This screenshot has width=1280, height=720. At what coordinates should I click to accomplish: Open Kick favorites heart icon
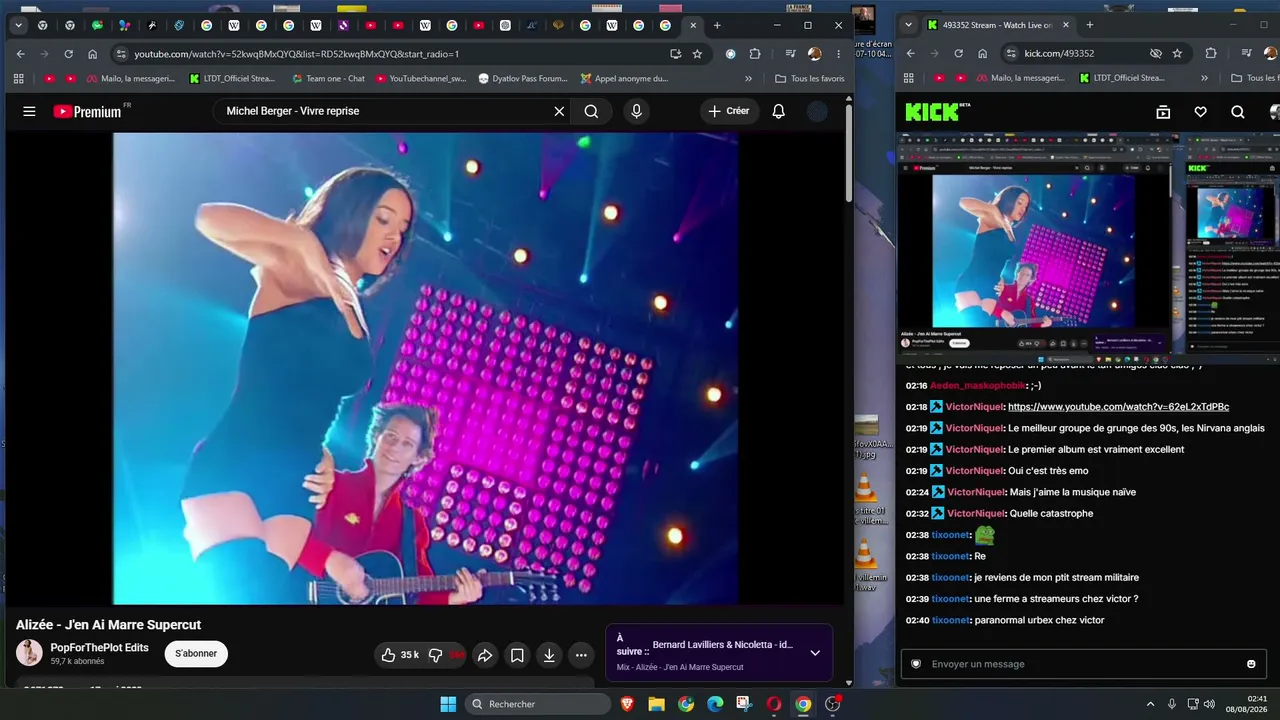coord(1200,112)
